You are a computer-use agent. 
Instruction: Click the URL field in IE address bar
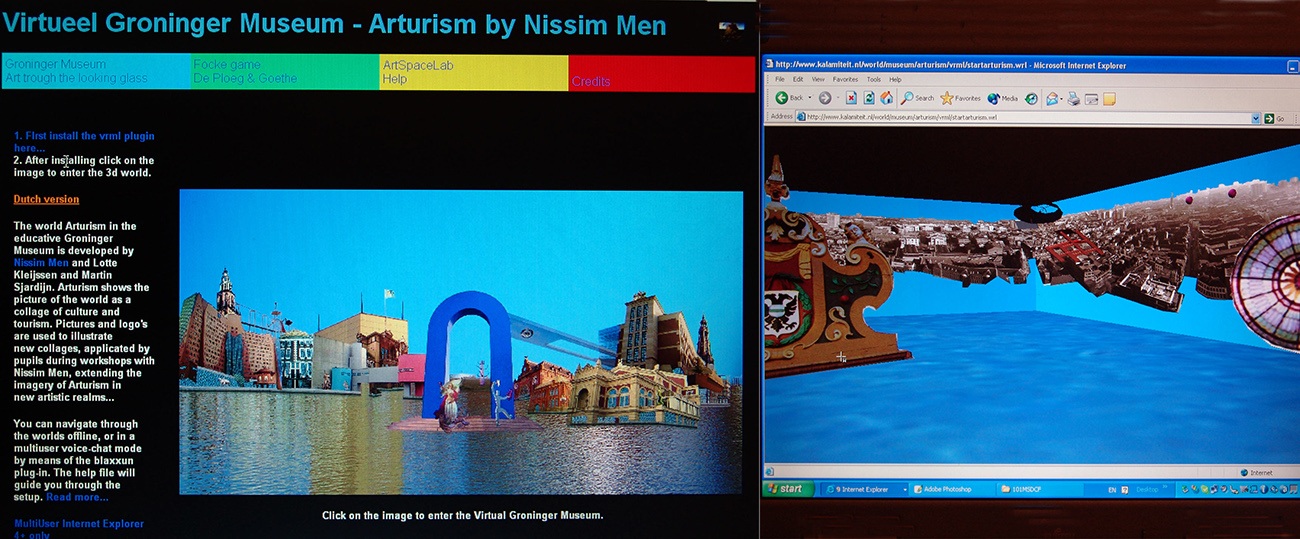click(1027, 118)
